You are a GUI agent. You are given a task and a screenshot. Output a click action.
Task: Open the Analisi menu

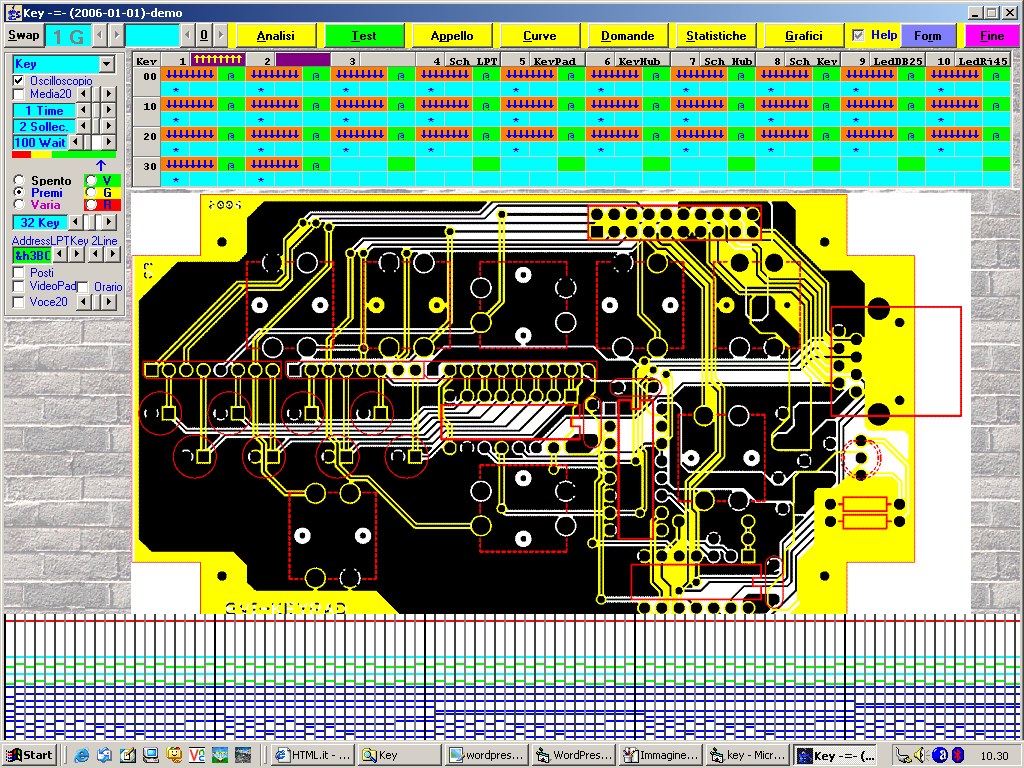pyautogui.click(x=275, y=36)
